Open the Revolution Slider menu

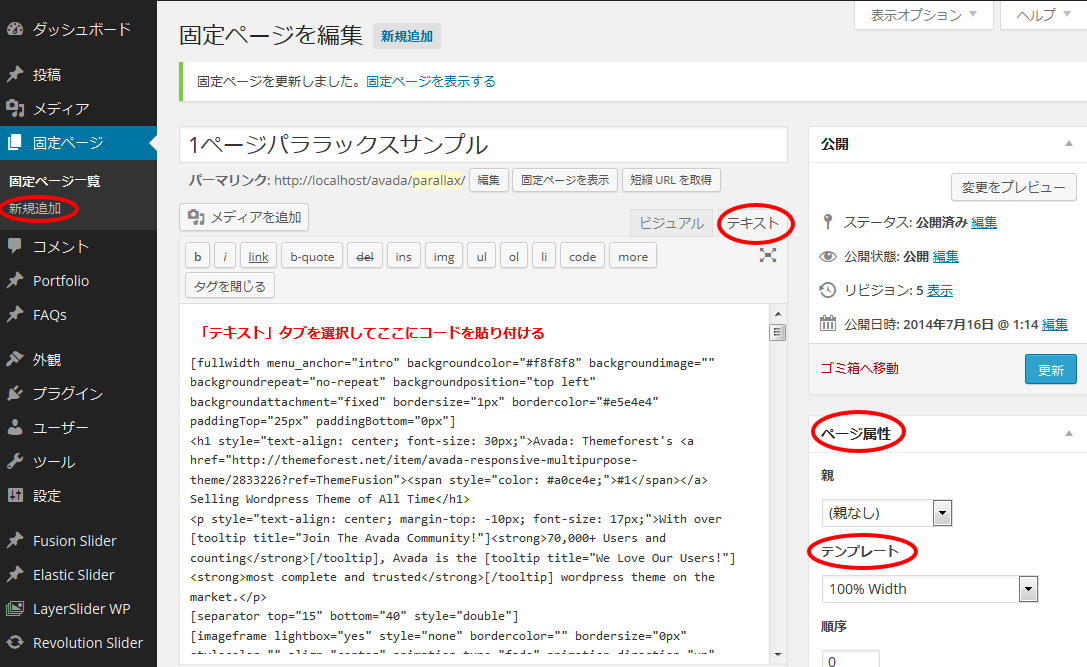(x=87, y=642)
